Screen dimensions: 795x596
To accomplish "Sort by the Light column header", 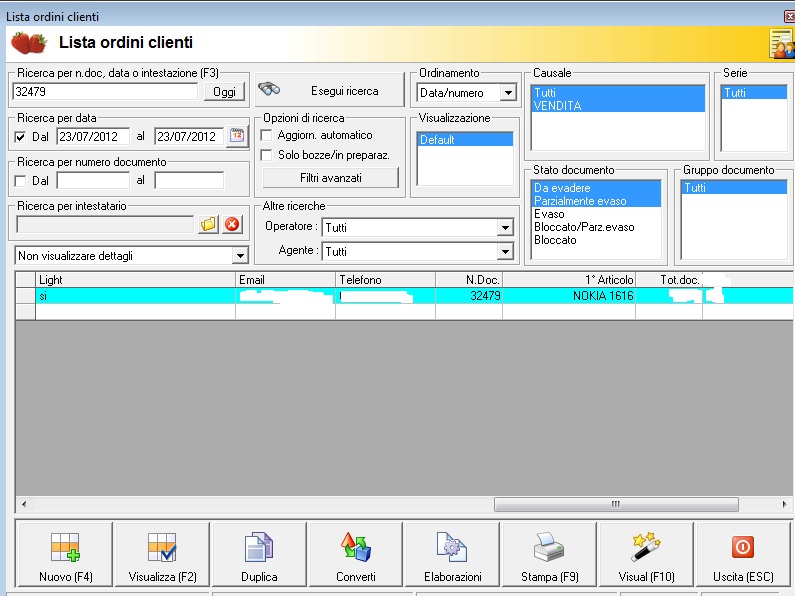I will pos(135,280).
